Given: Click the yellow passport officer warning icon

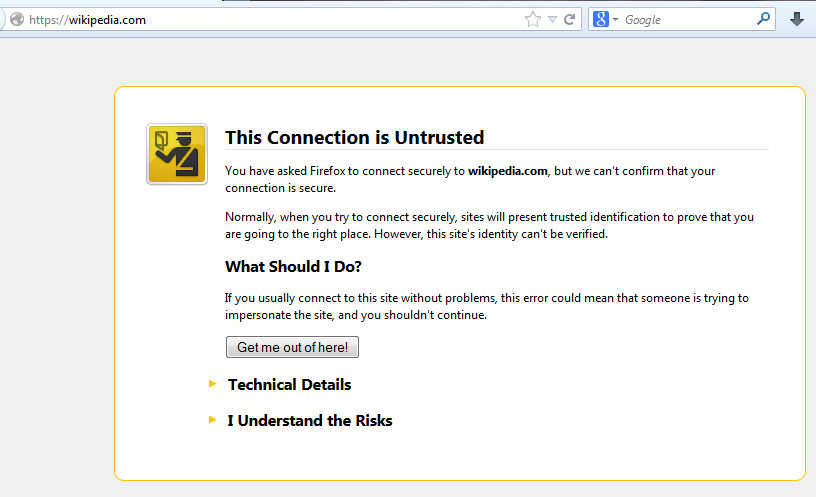Looking at the screenshot, I should (177, 154).
